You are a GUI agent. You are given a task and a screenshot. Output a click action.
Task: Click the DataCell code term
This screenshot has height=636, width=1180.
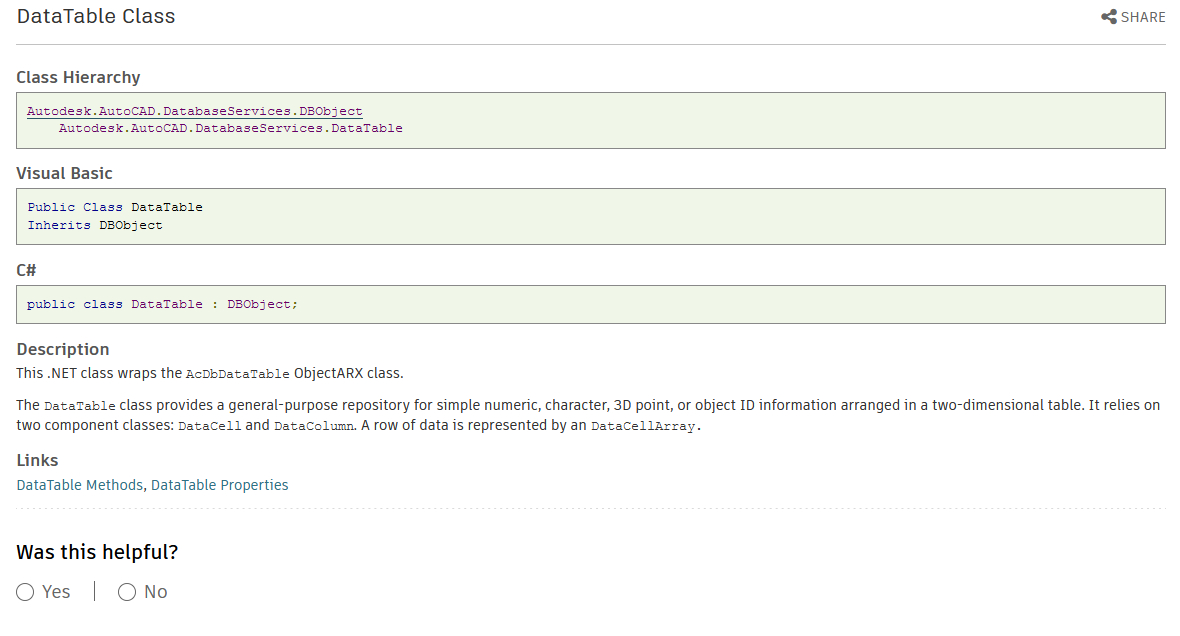[x=210, y=426]
